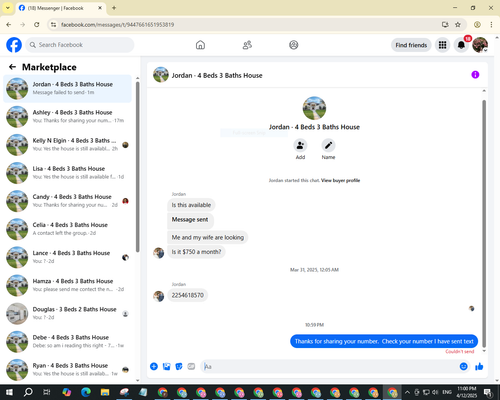The height and width of the screenshot is (400, 500).
Task: Click the chat header title Jordan
Action: [217, 76]
